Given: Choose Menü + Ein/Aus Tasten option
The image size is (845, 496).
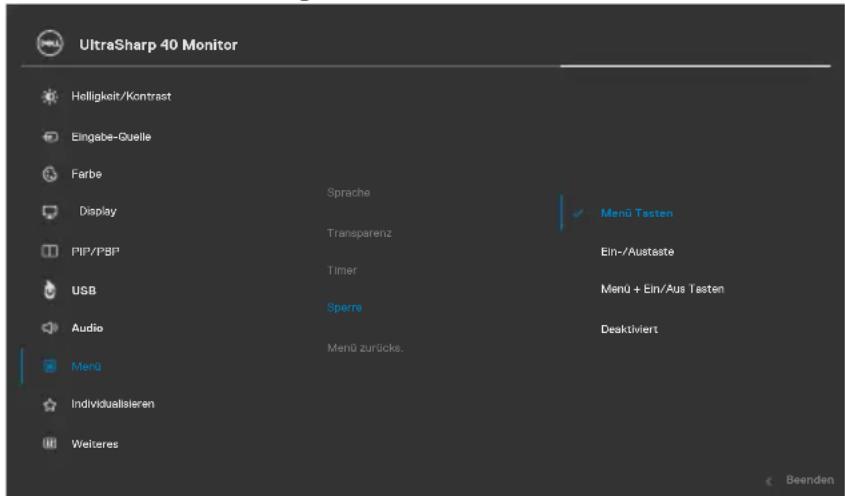Looking at the screenshot, I should click(662, 289).
